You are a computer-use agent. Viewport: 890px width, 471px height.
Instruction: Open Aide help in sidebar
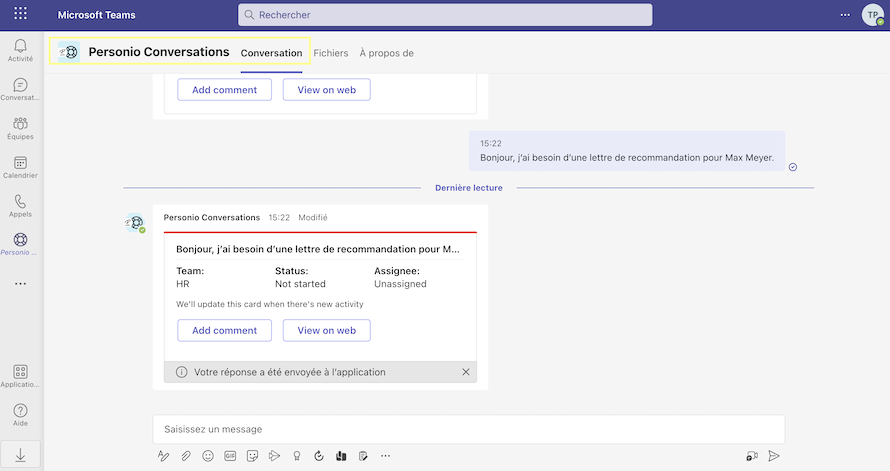pyautogui.click(x=20, y=415)
